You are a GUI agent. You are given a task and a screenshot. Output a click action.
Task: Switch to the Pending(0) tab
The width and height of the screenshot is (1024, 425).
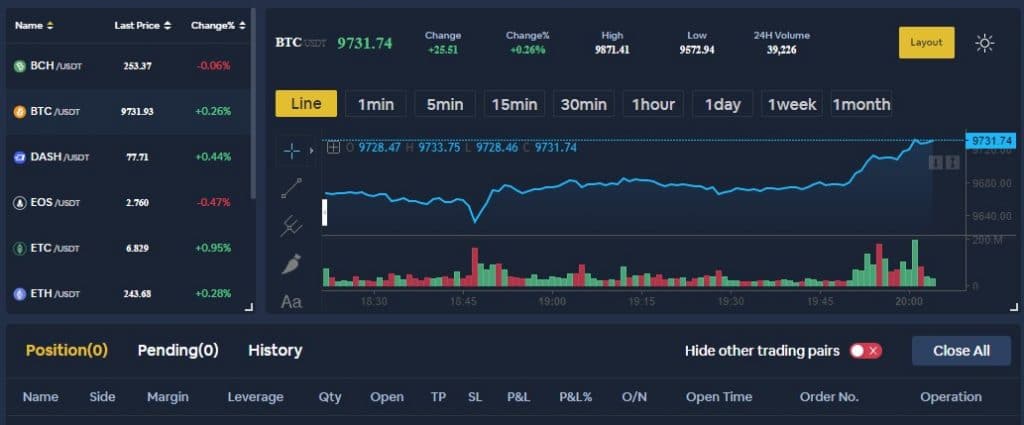point(178,351)
